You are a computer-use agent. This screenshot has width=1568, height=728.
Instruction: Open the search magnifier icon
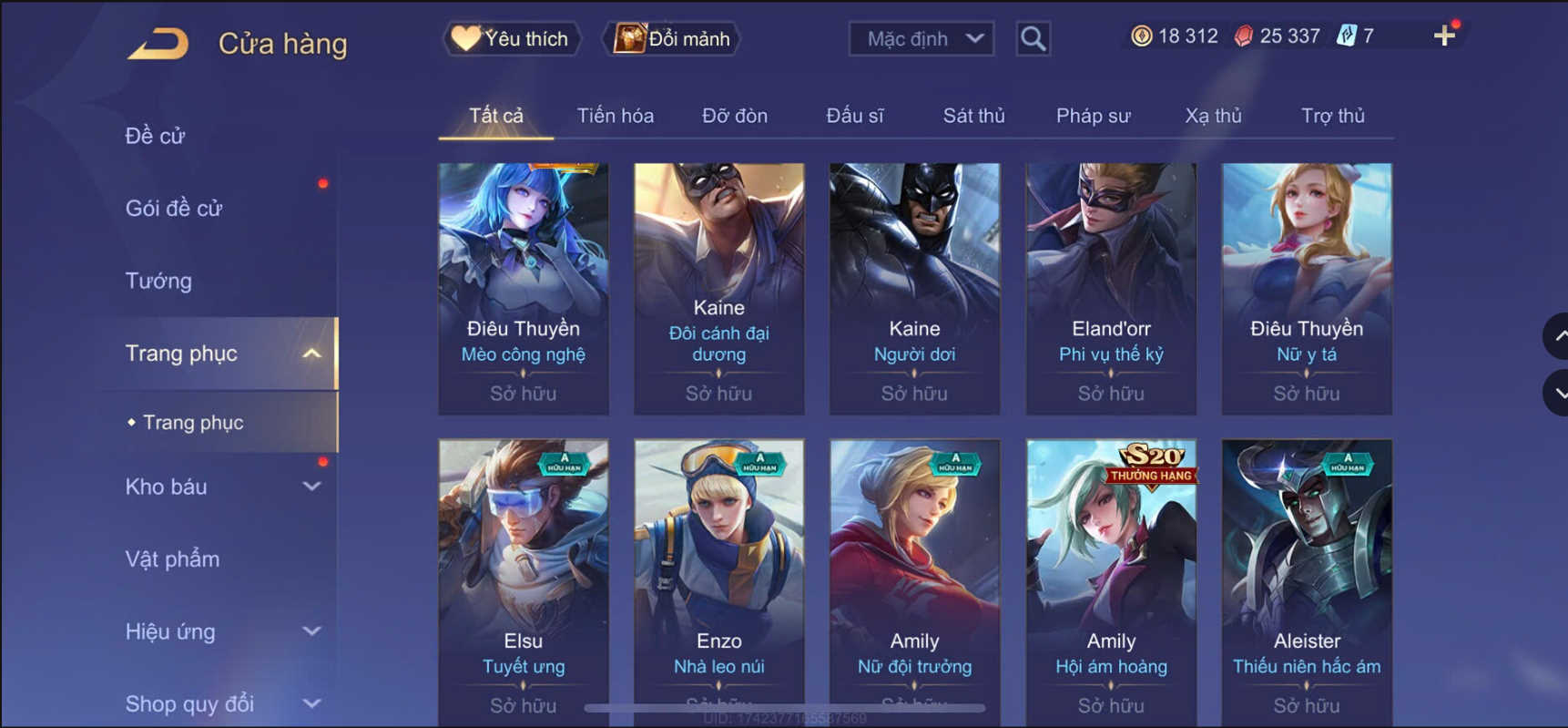[1033, 38]
